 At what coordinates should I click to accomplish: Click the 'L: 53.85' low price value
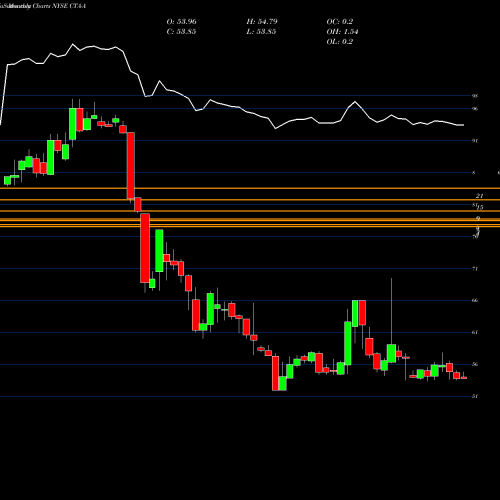(261, 32)
